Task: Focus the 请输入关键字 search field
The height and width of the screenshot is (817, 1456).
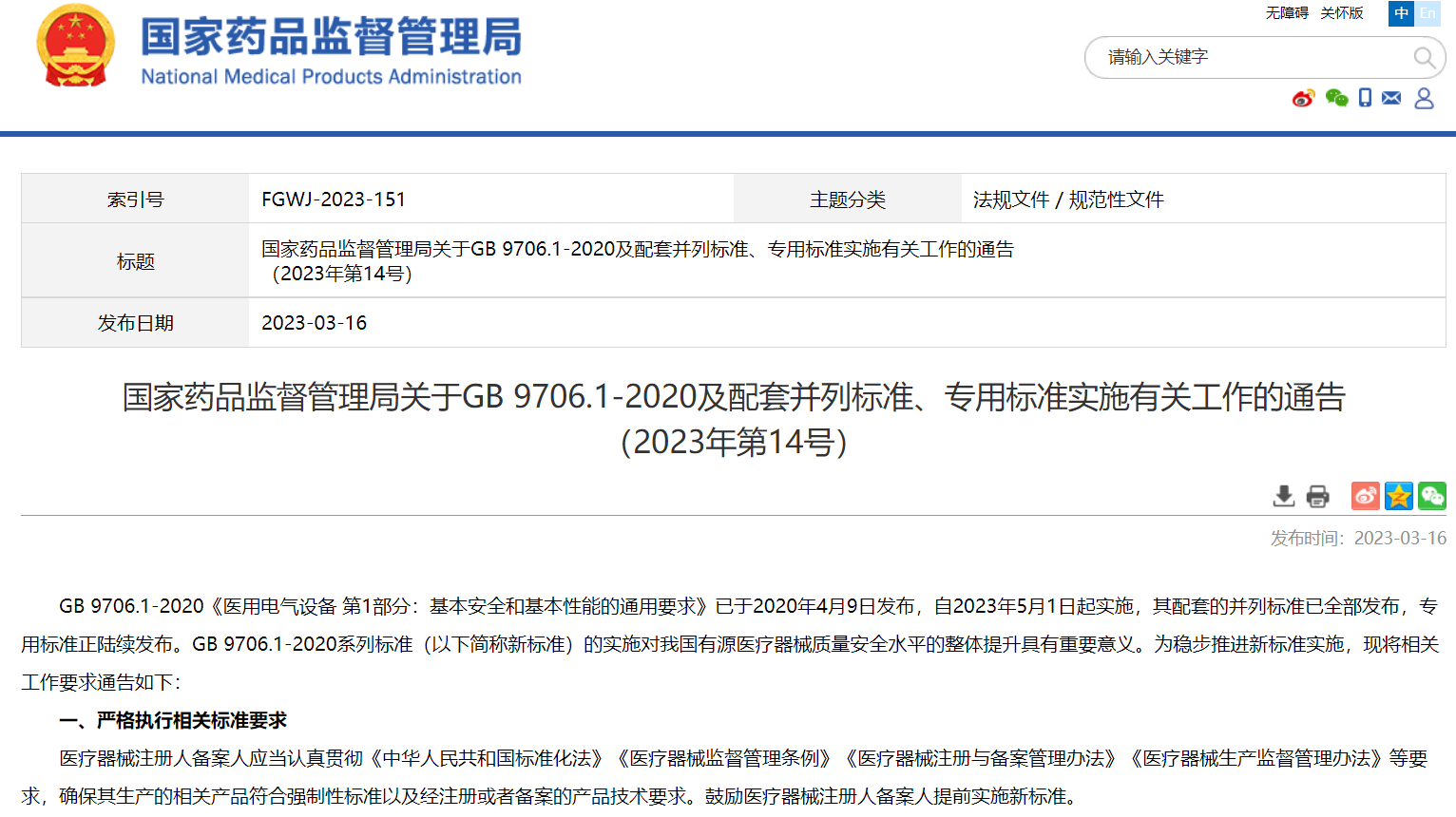Action: [1255, 58]
